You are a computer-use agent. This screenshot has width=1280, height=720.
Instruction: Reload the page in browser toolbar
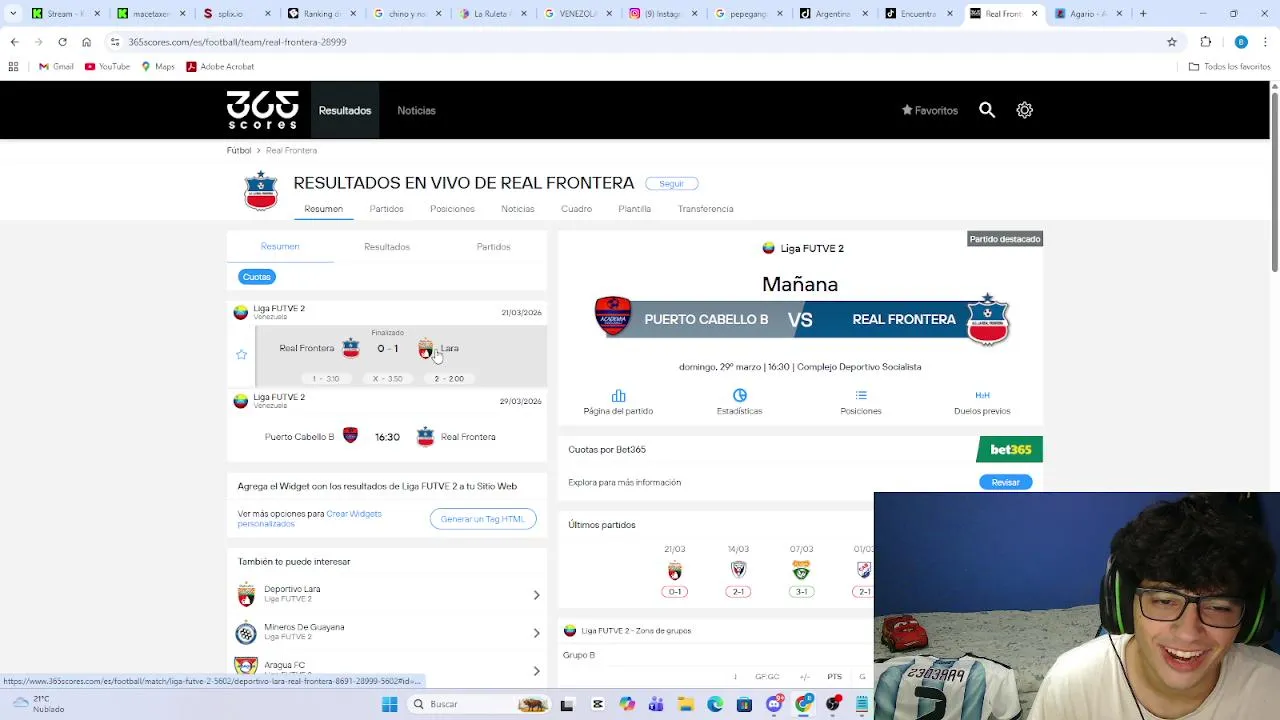coord(62,42)
